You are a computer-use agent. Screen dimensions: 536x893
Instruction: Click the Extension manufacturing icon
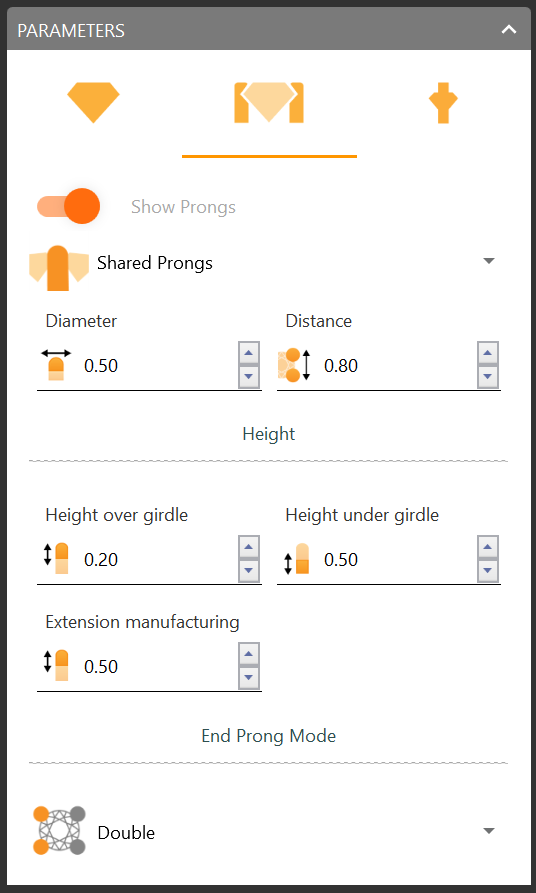pyautogui.click(x=56, y=666)
